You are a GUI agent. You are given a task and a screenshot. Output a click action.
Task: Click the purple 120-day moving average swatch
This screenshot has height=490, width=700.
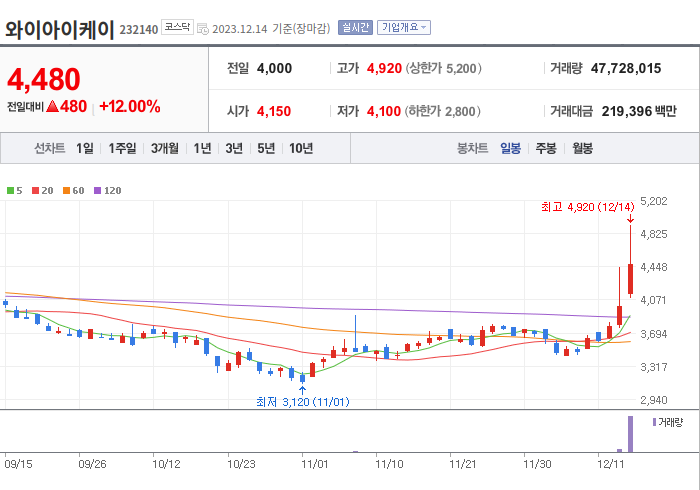[x=97, y=191]
